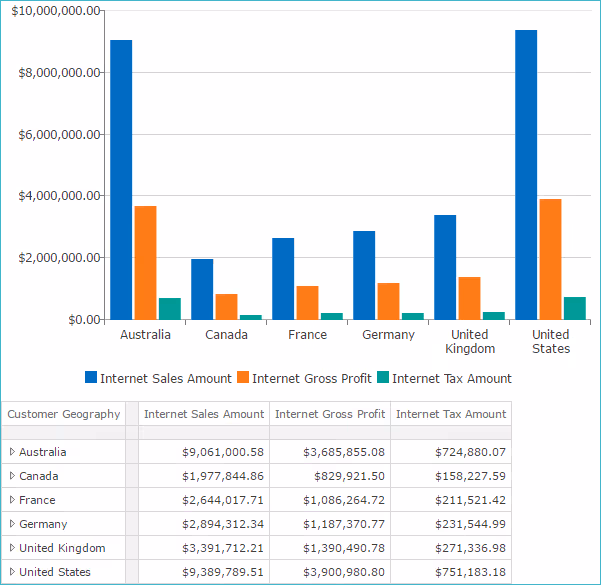
Task: Click the teal Internet Tax Amount legend swatch
Action: click(x=382, y=378)
